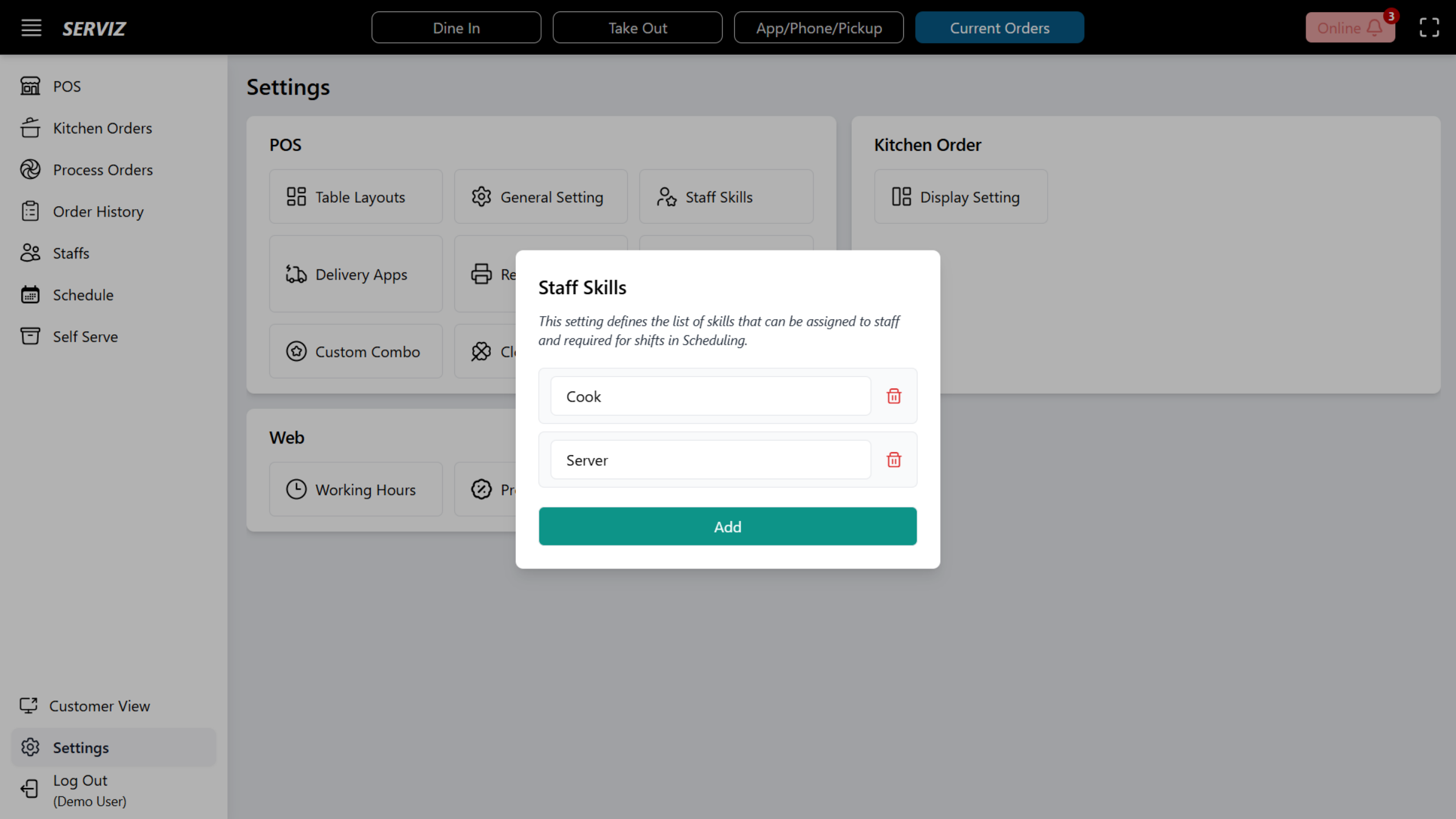Check notifications via the Online bell button
The image size is (1456, 819).
coord(1350,27)
